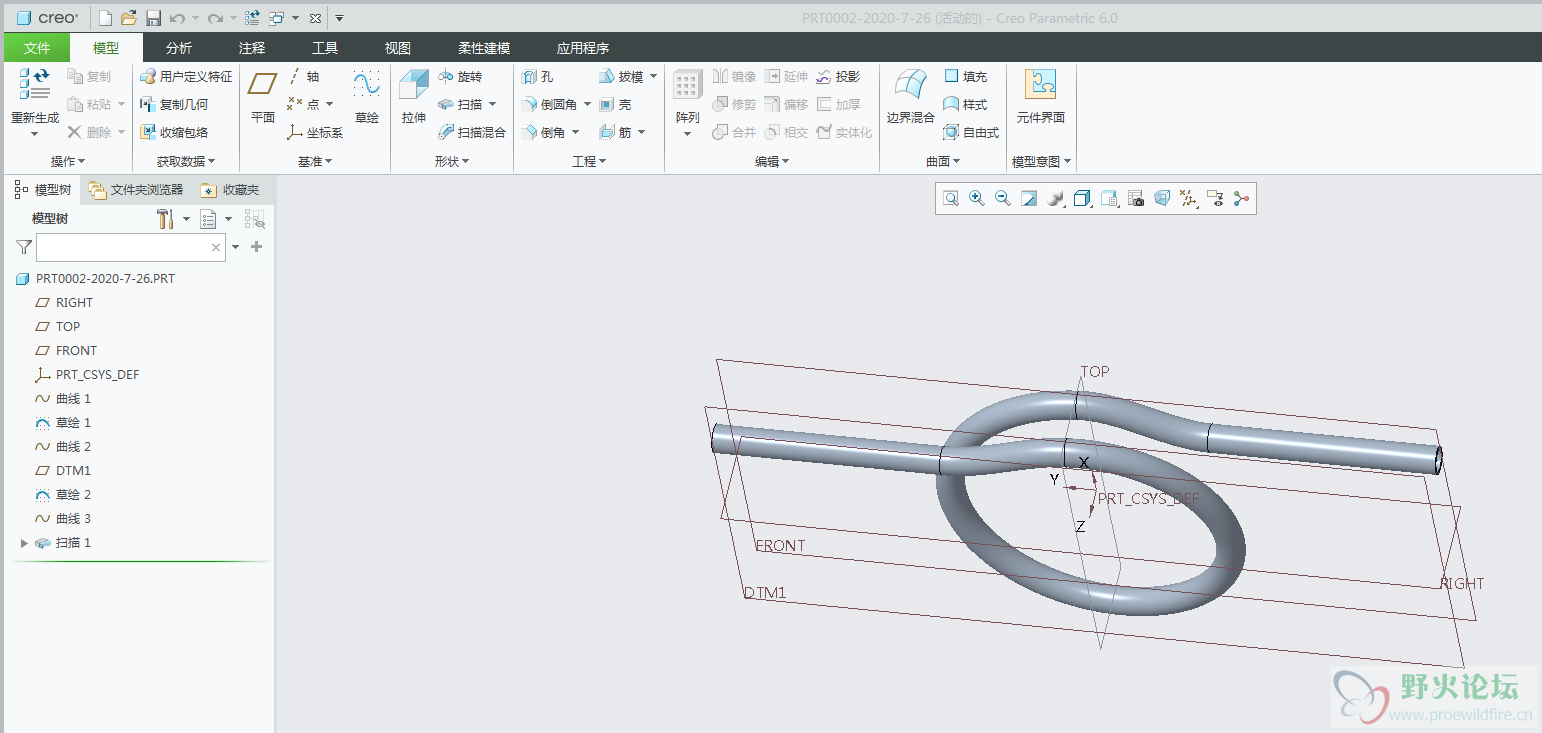Expand the 工程 group dropdown
This screenshot has height=733, width=1542.
tap(589, 161)
